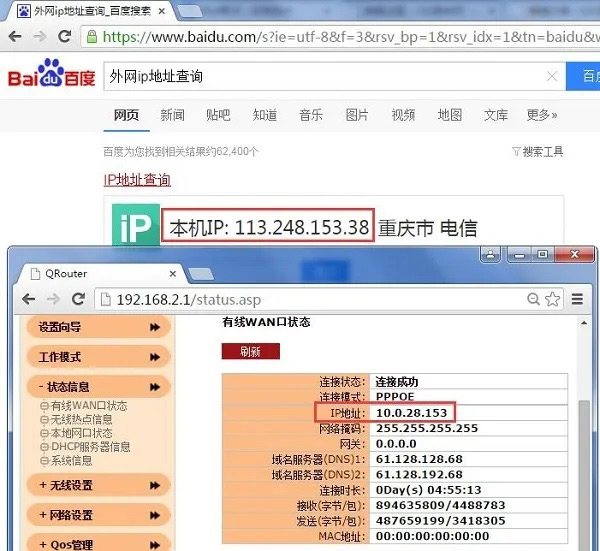This screenshot has height=551, width=600.
Task: Expand the 工作模式 menu
Action: point(99,357)
